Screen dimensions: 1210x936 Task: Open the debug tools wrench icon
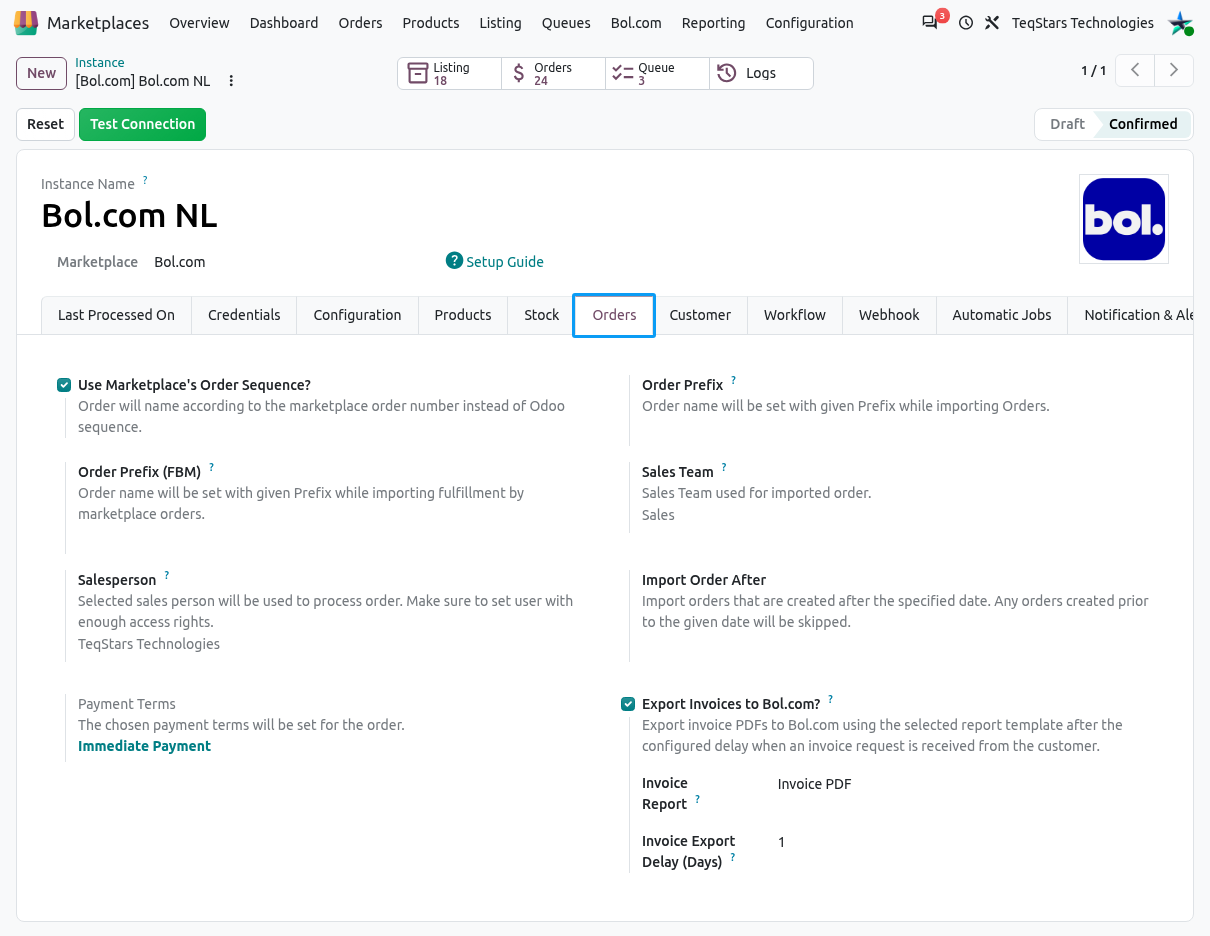coord(992,22)
